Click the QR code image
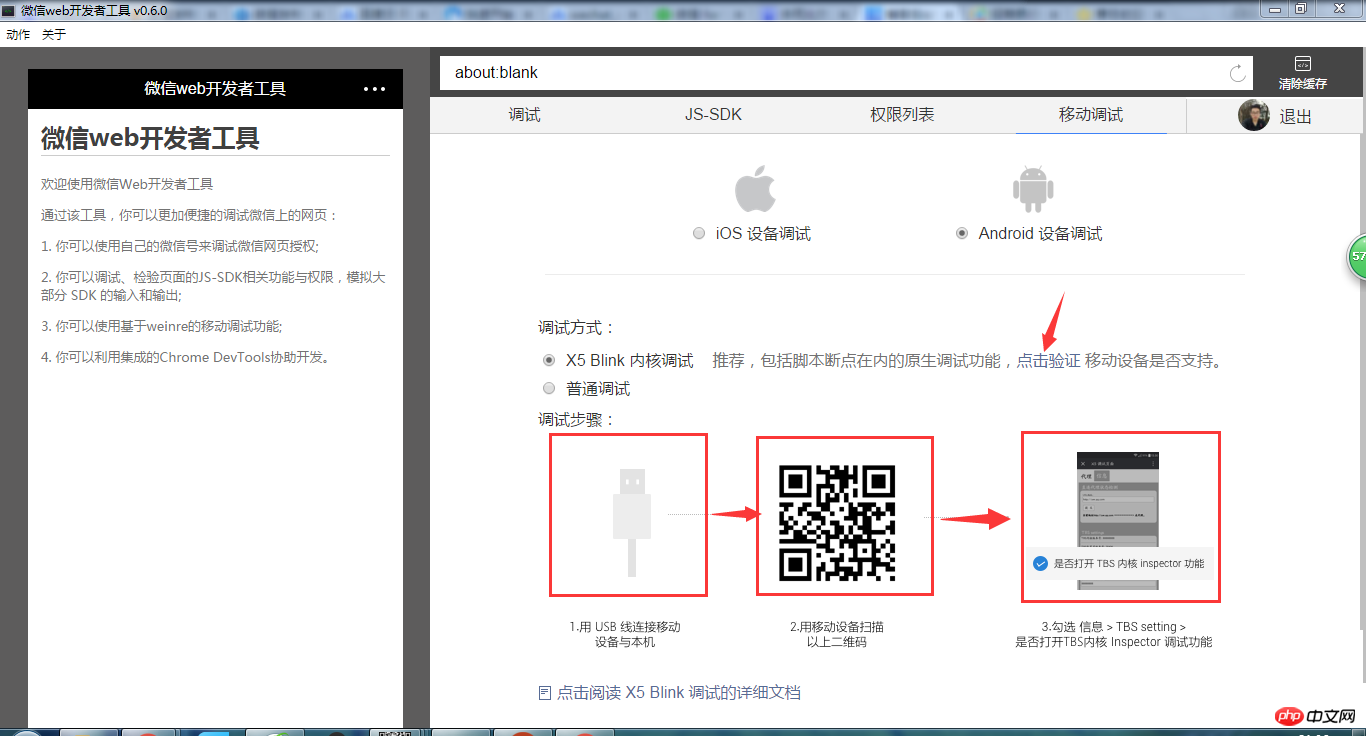The width and height of the screenshot is (1366, 736). (837, 523)
